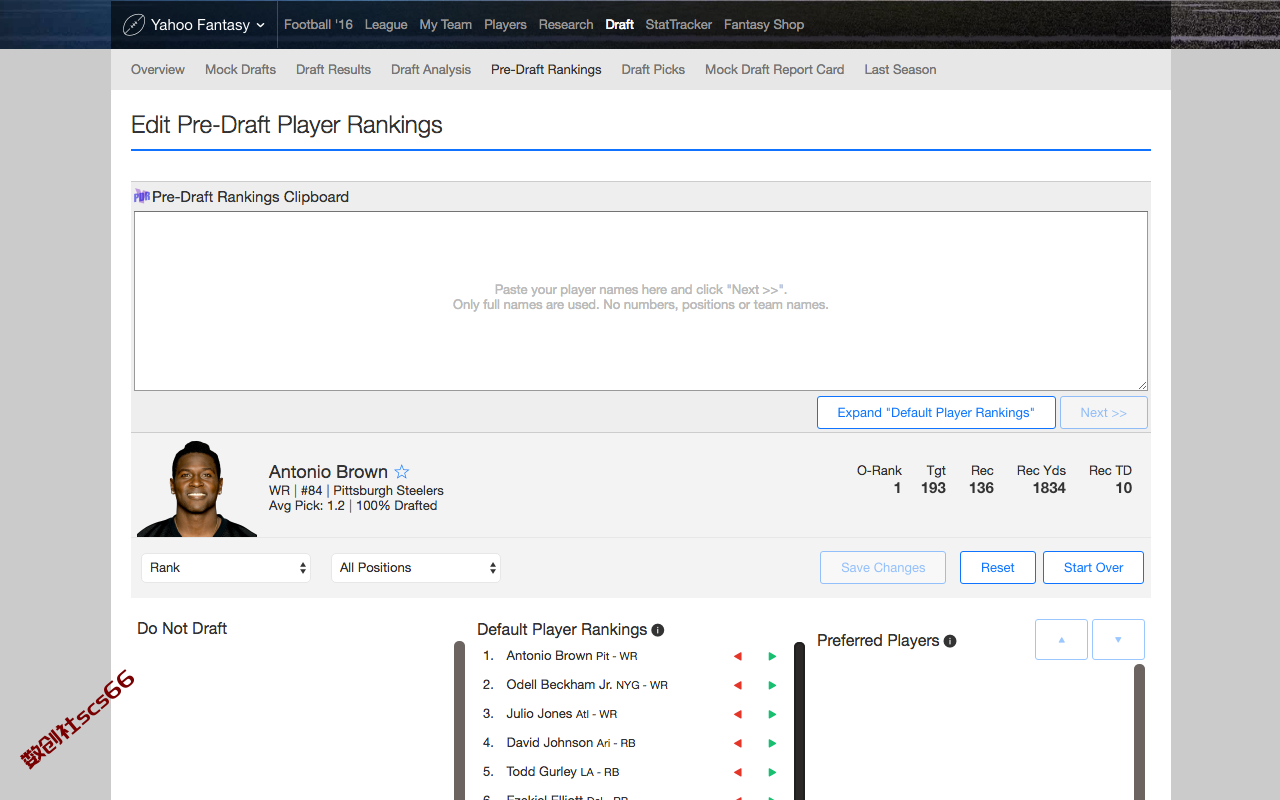1280x800 pixels.
Task: Open the League menu item
Action: tap(386, 24)
